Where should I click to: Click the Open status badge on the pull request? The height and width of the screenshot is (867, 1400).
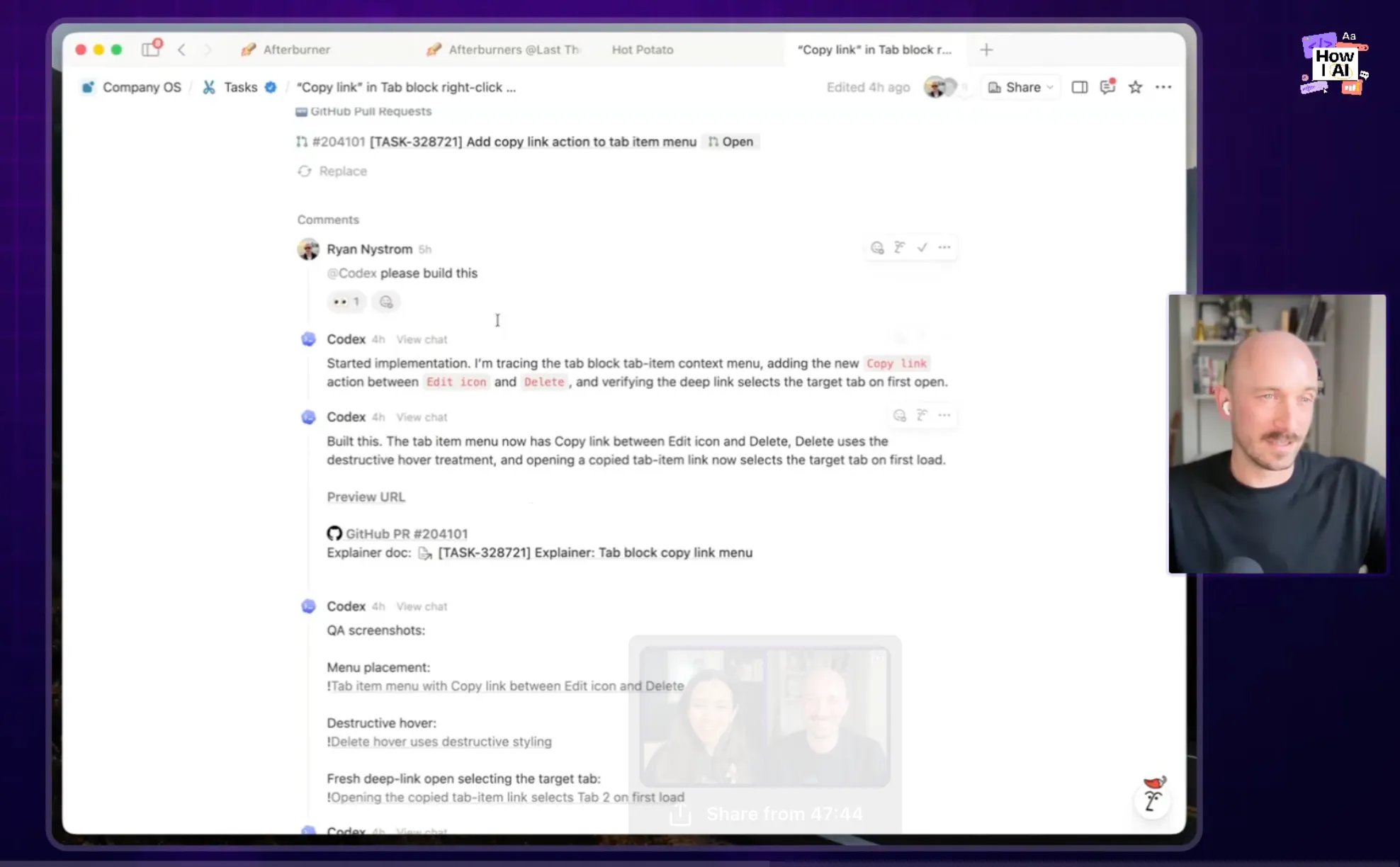730,142
